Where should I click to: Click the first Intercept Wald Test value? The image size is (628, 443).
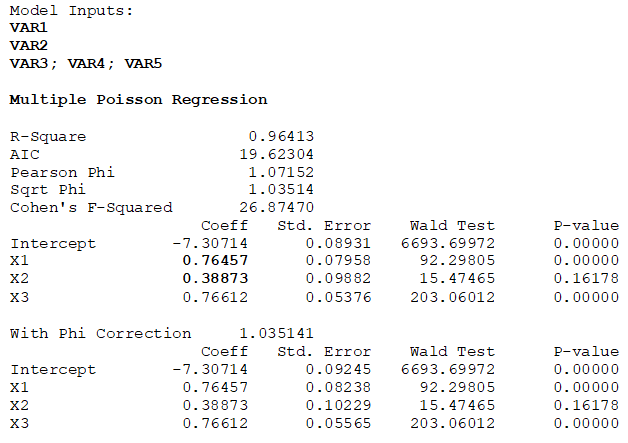(448, 243)
